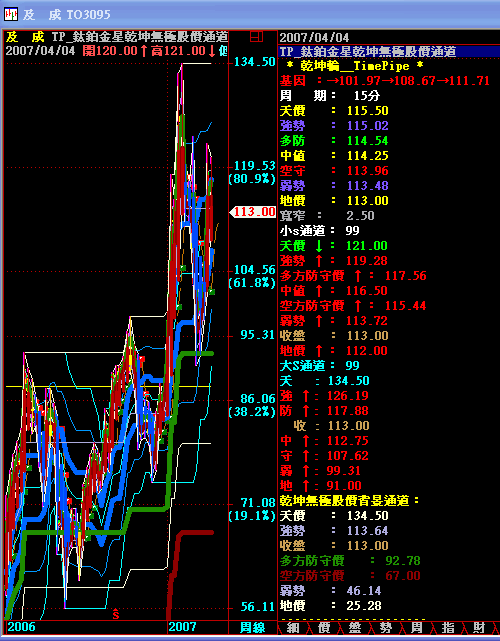Click the 大S通道 99 row

pos(320,365)
